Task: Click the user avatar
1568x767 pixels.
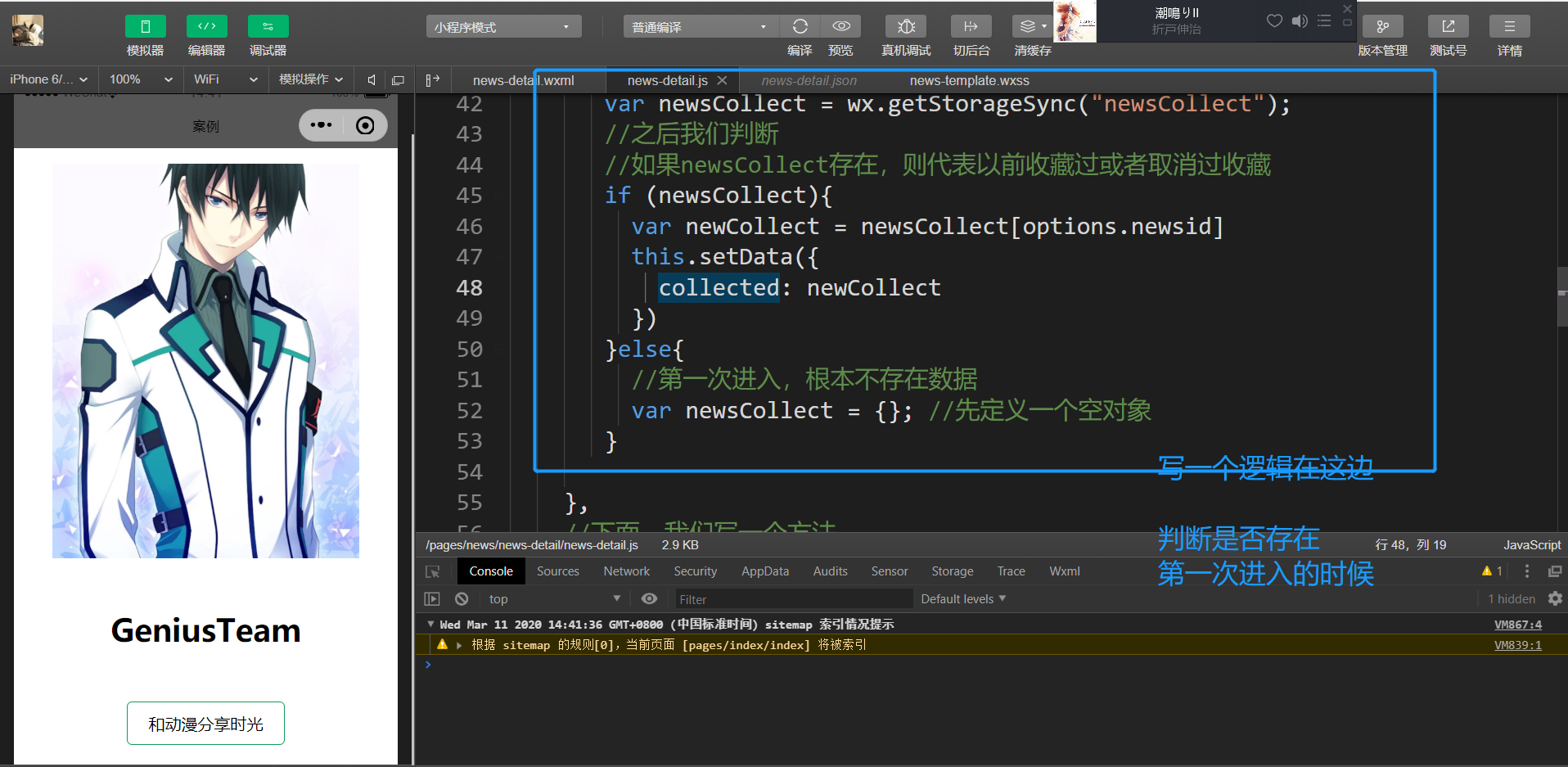Action: pos(28,30)
